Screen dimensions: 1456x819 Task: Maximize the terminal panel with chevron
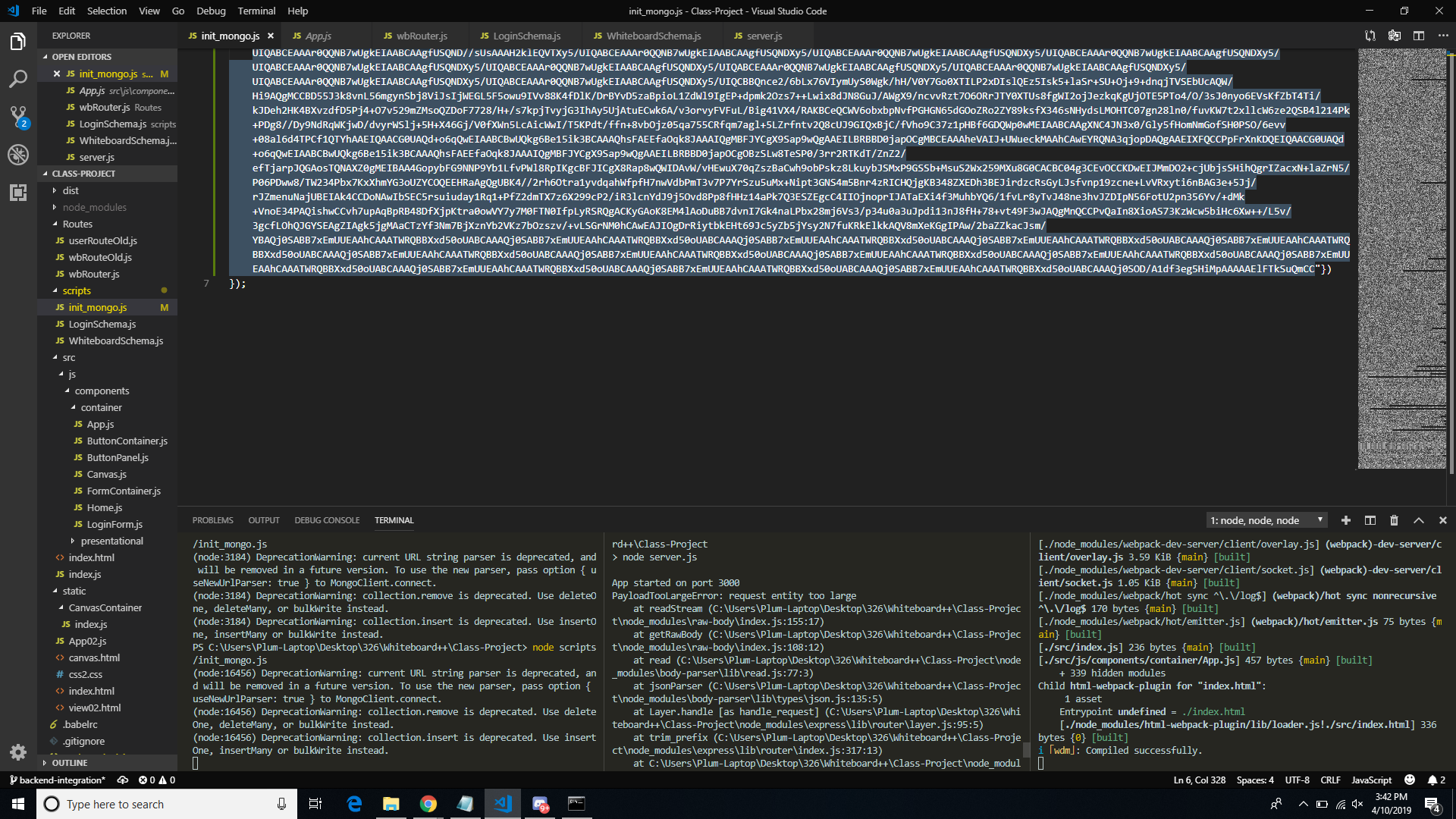1418,520
